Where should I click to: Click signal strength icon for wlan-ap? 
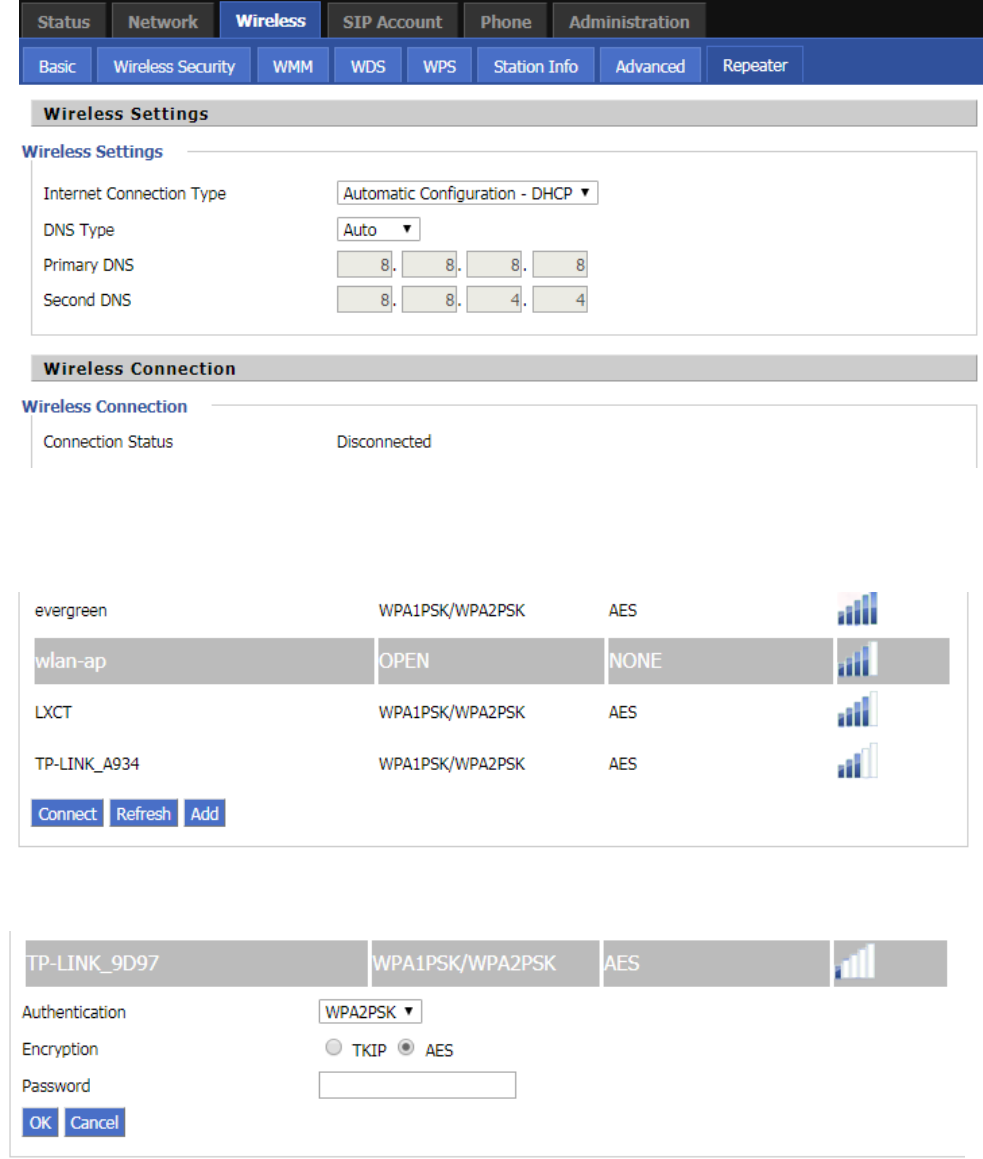point(857,661)
